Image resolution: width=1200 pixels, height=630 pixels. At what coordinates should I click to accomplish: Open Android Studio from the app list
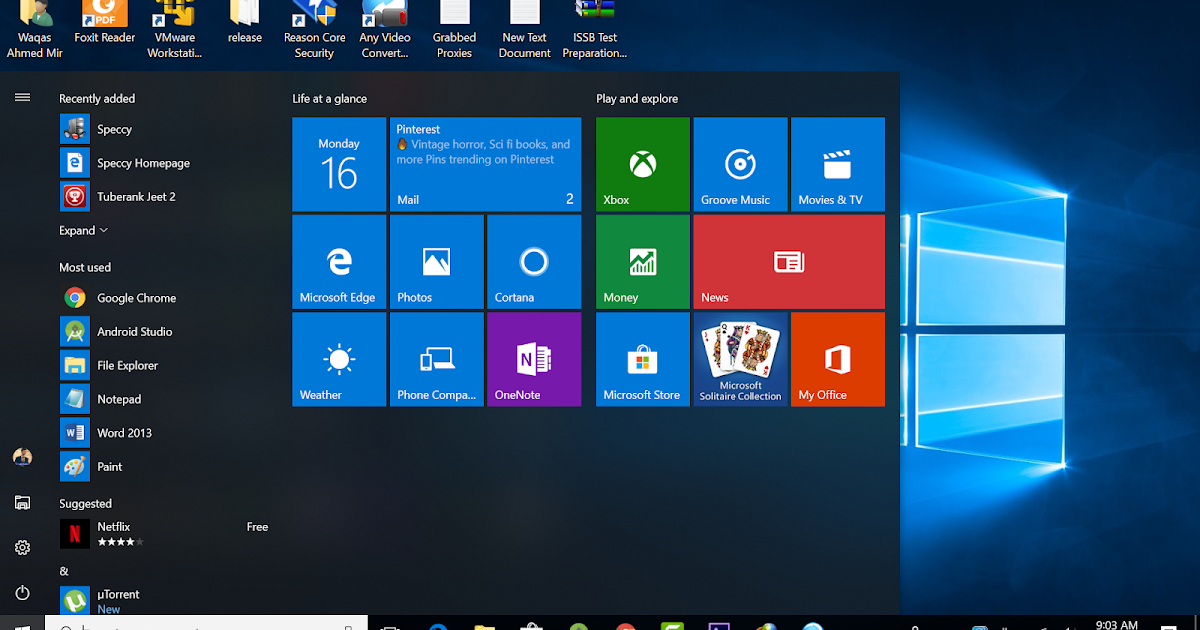(165, 332)
